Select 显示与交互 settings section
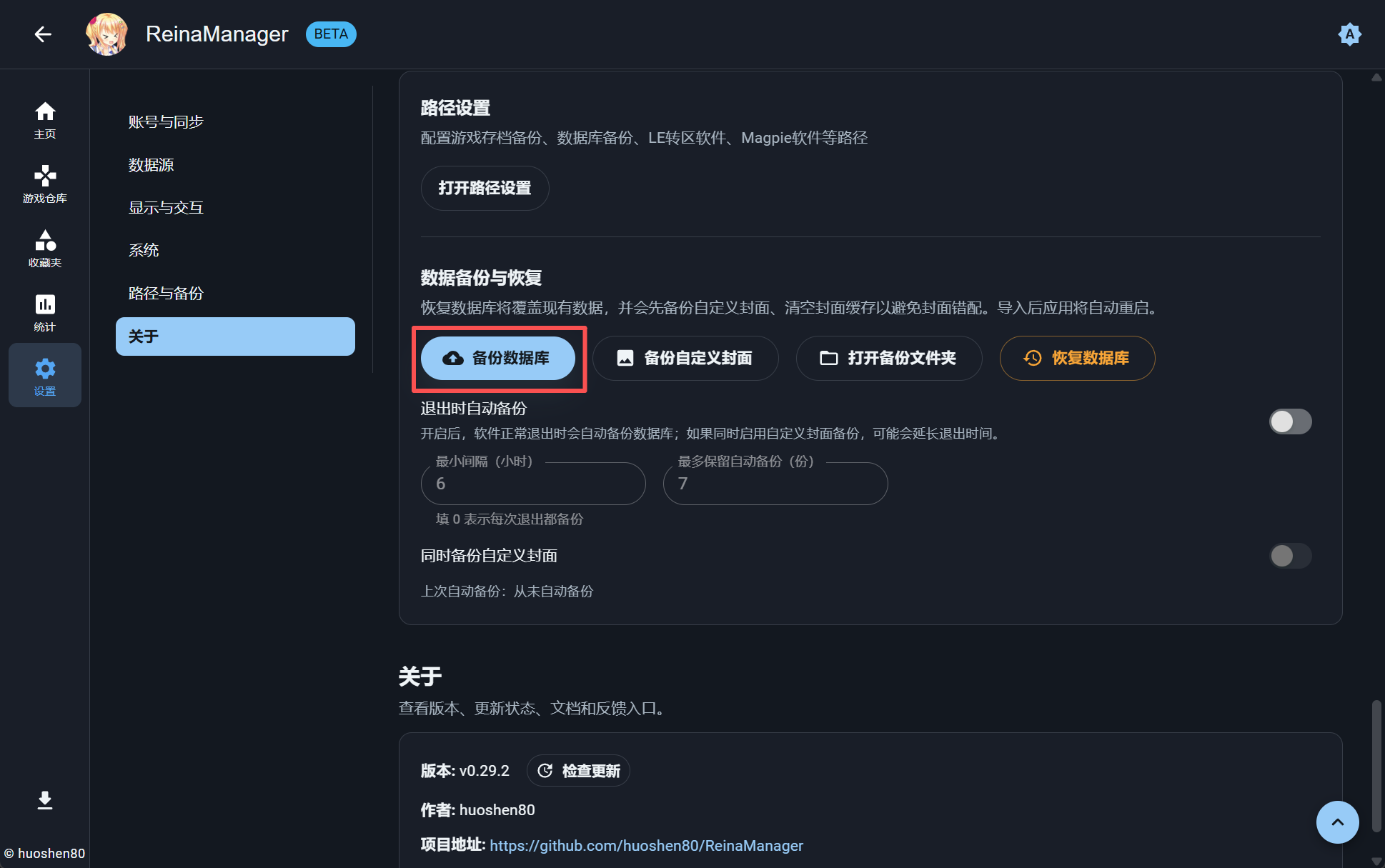 pyautogui.click(x=235, y=208)
